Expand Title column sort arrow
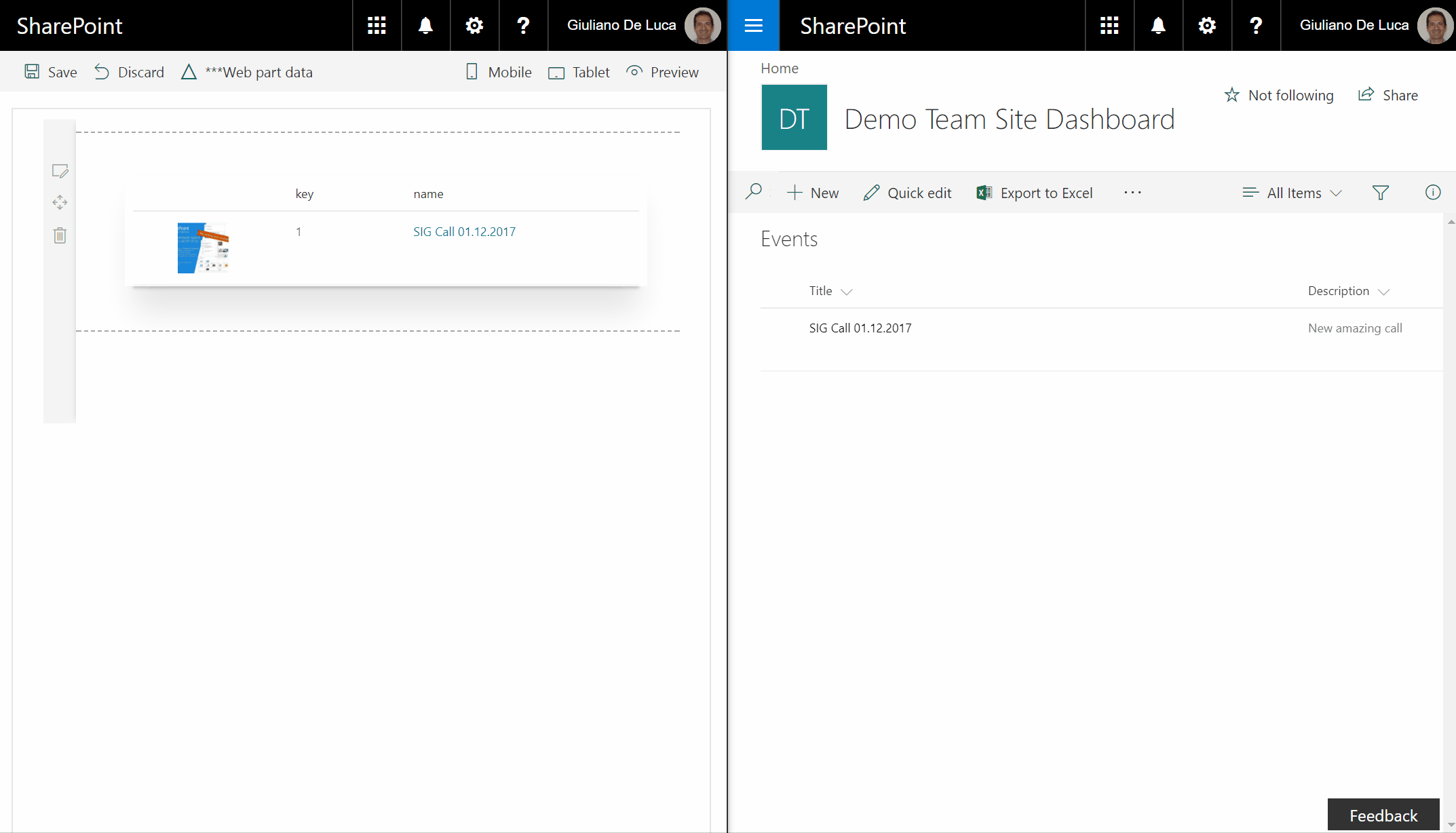 847,292
